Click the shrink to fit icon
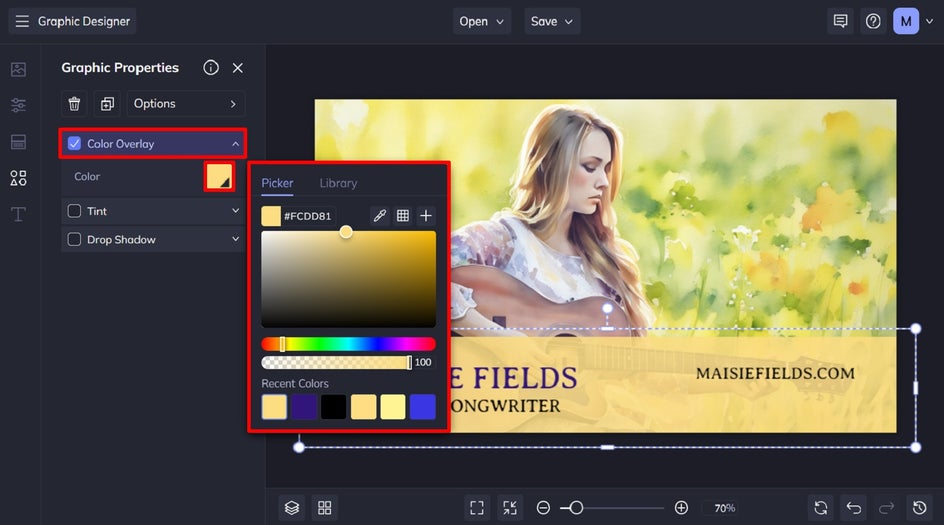944x525 pixels. (510, 508)
